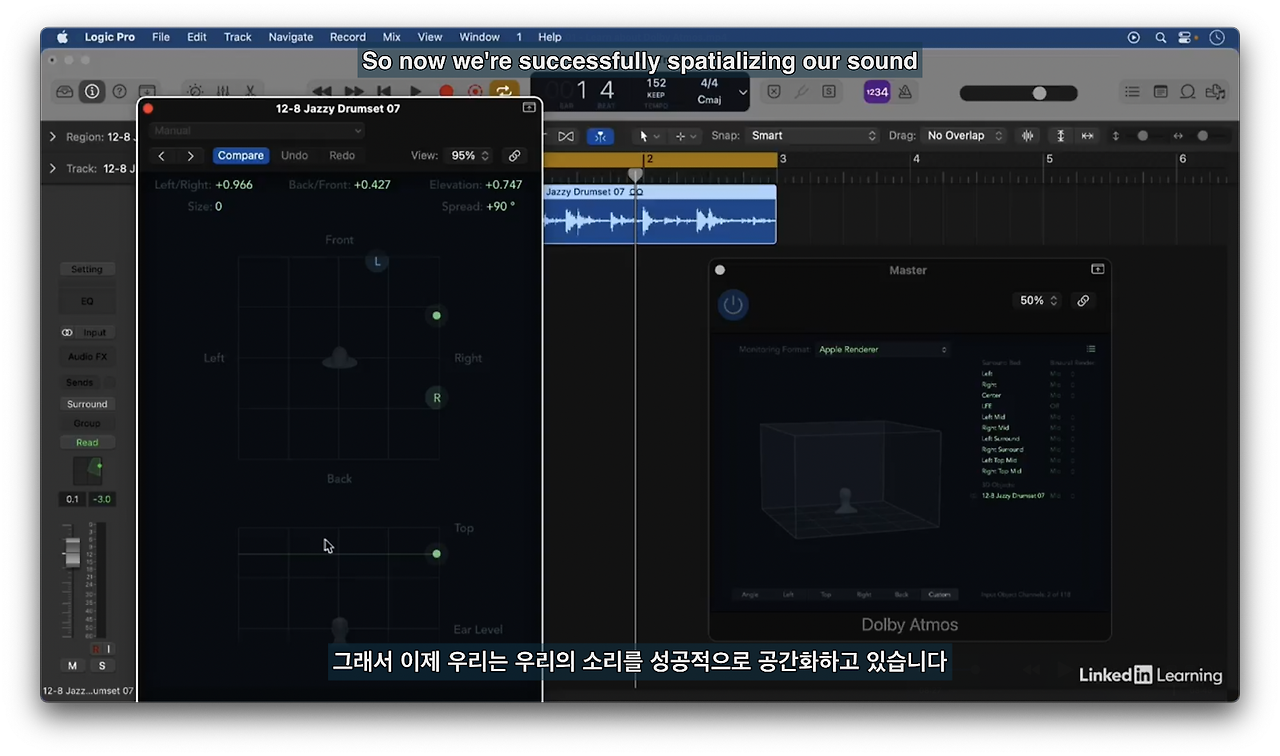Screen dimensions: 1280x756
Task: Click the L puck in panner
Action: pyautogui.click(x=377, y=262)
